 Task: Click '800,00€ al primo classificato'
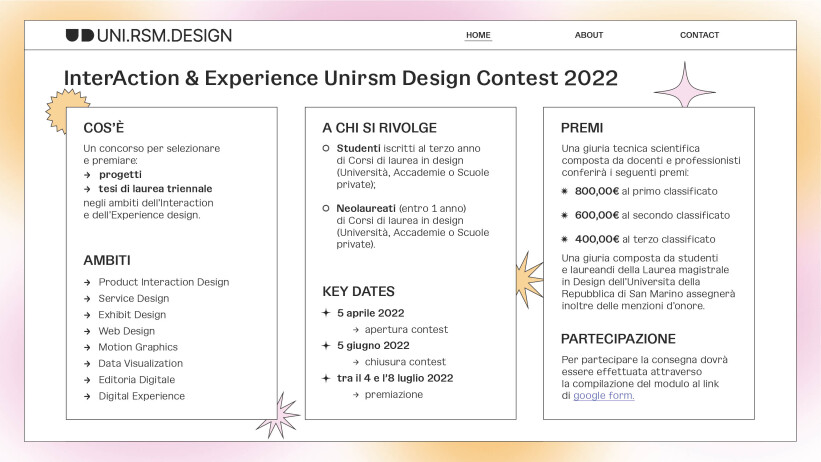click(646, 191)
